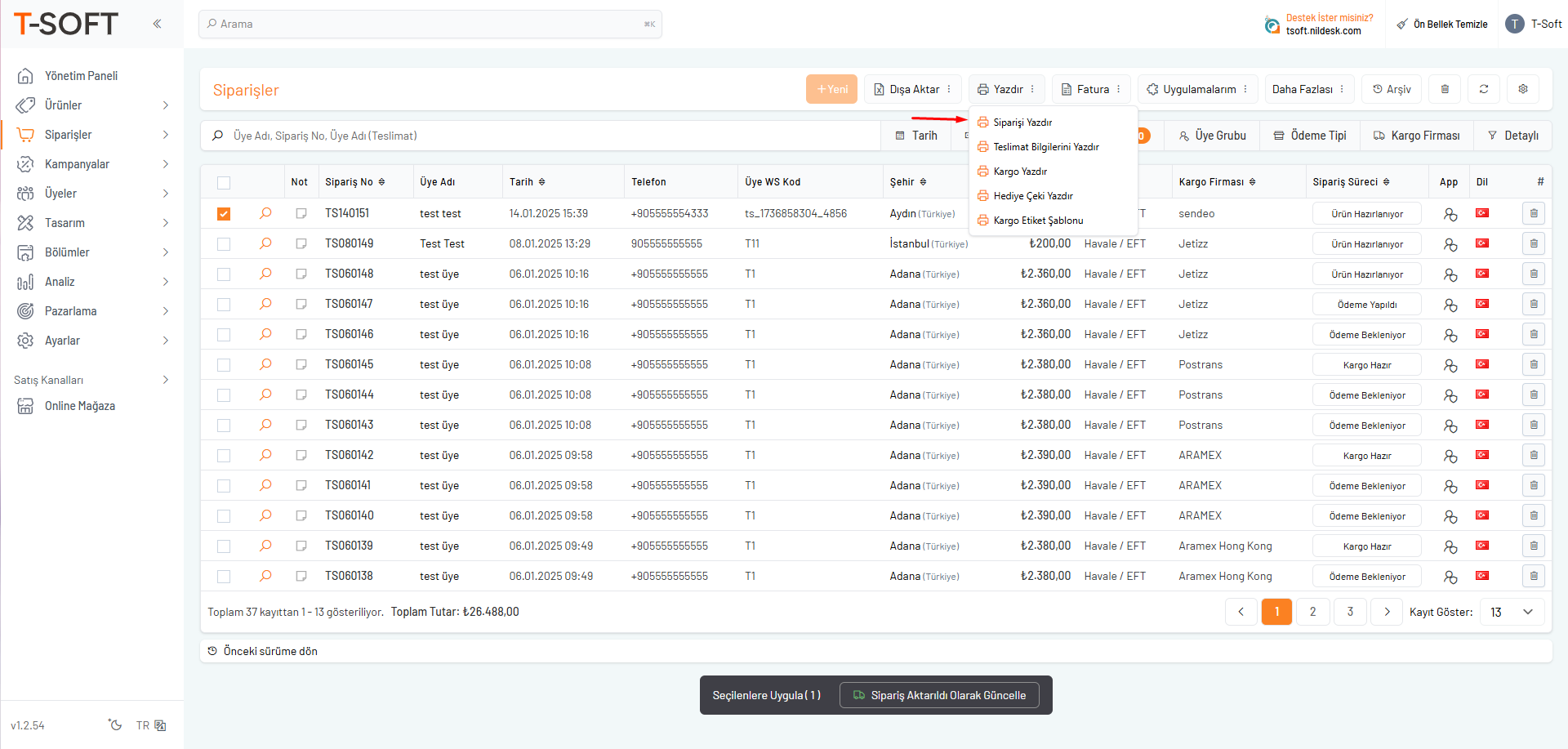The image size is (1568, 749).
Task: Open magnifier icon for order TS060140
Action: 265,515
